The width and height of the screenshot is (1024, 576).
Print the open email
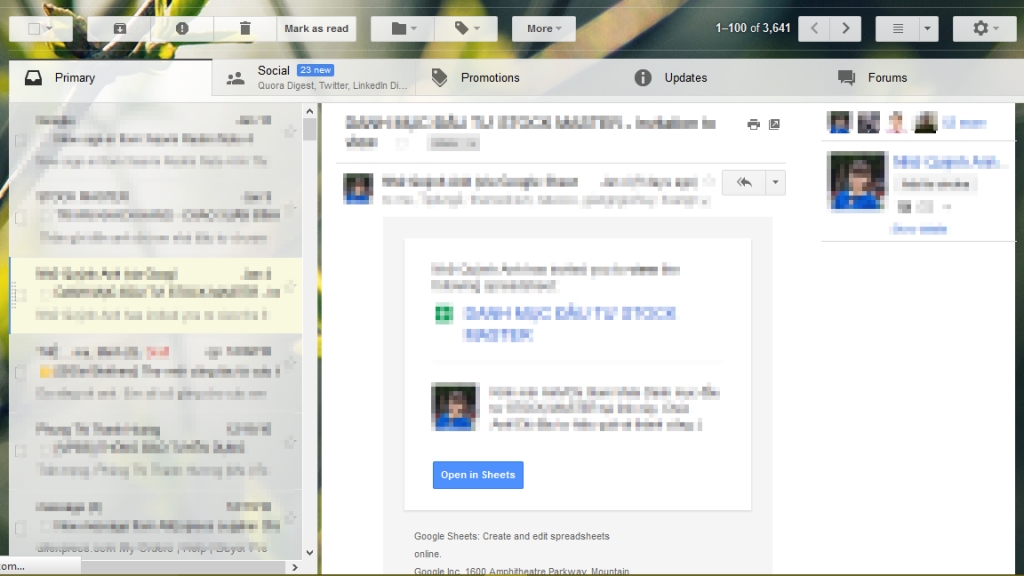click(x=754, y=124)
